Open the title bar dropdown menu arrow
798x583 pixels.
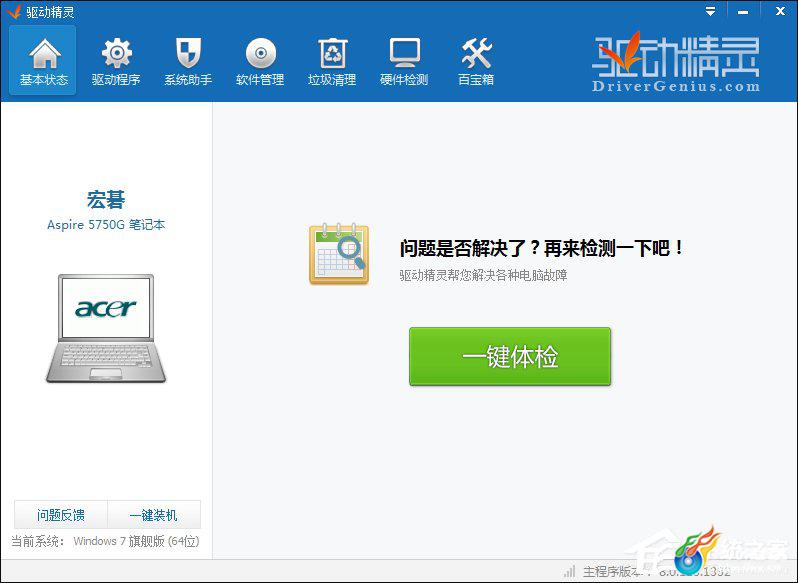point(710,11)
